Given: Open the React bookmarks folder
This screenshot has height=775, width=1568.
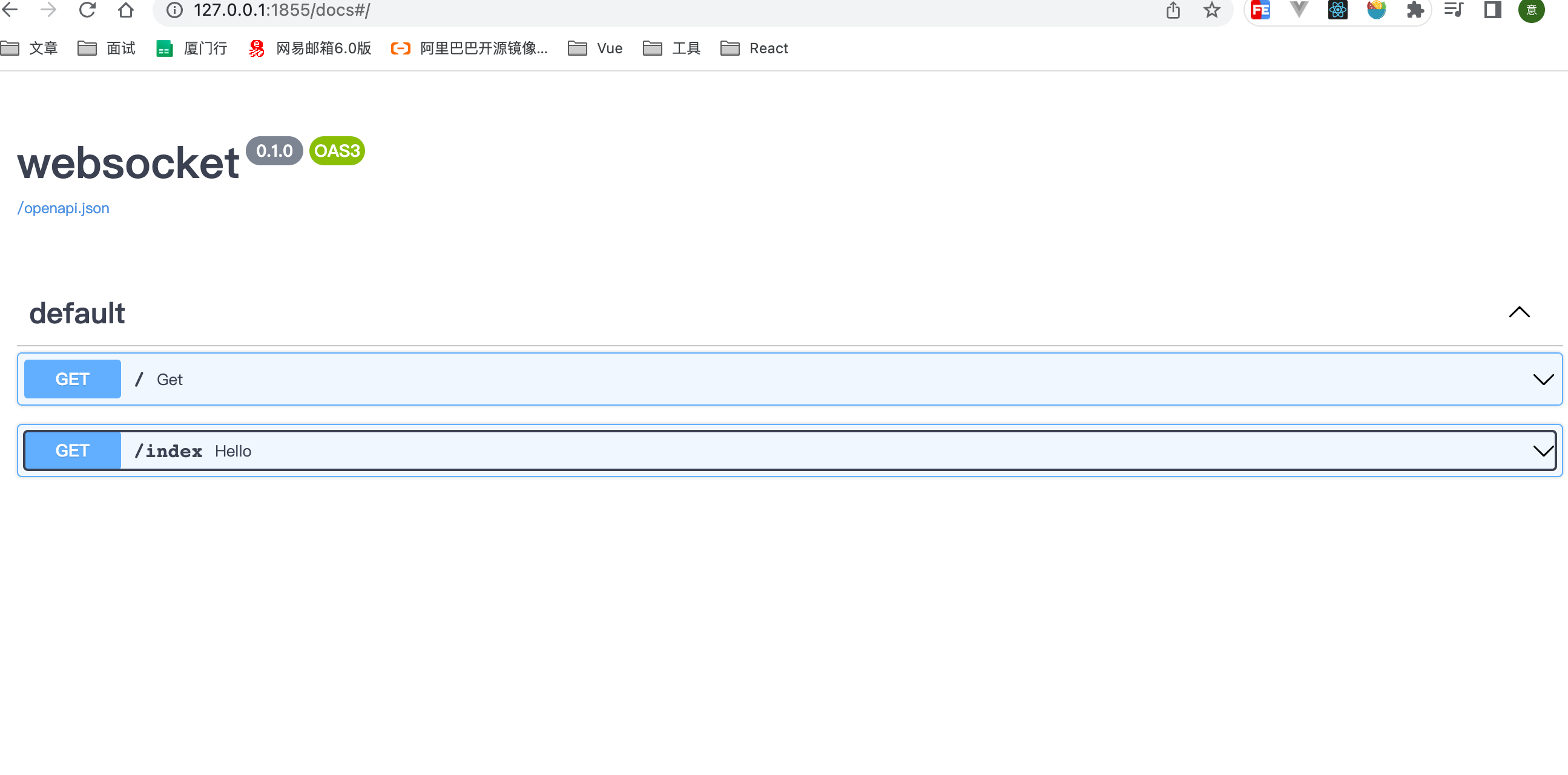Looking at the screenshot, I should click(x=754, y=48).
